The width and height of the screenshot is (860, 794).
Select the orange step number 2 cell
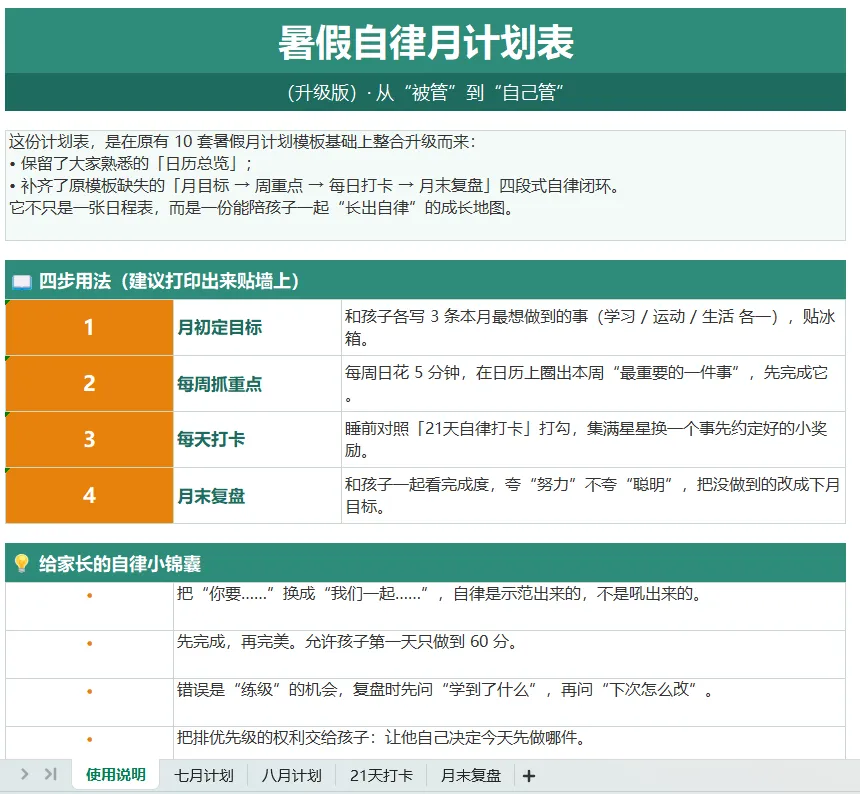pos(89,383)
